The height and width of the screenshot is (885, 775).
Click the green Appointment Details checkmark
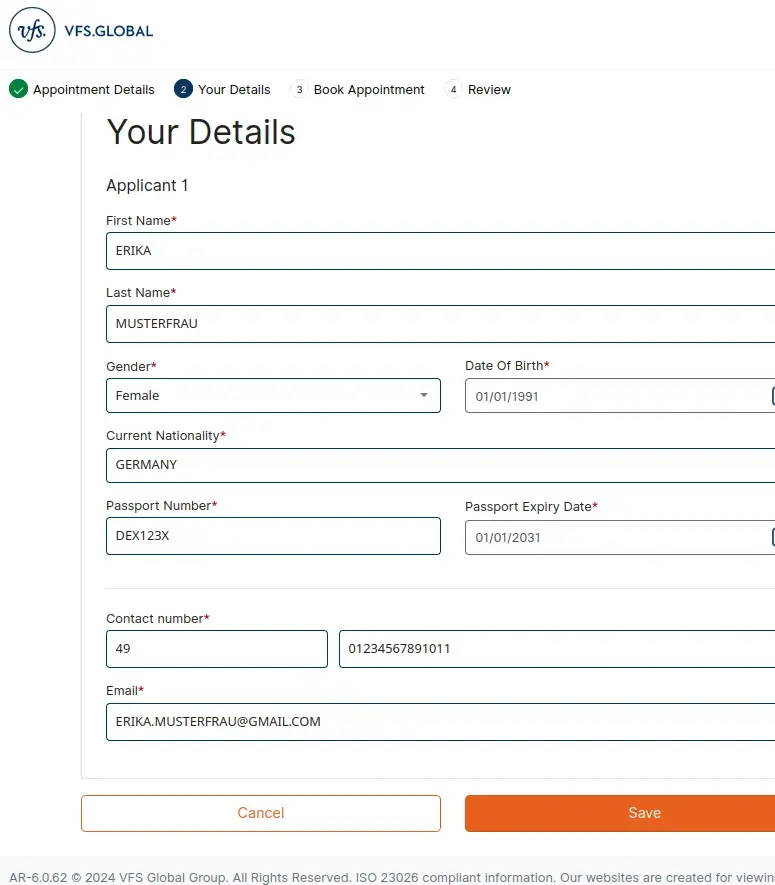click(17, 89)
